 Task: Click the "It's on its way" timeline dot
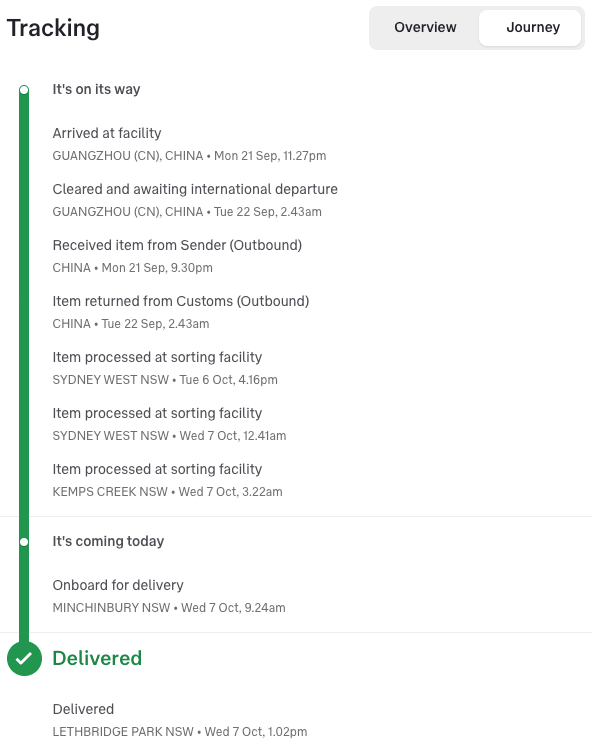point(24,89)
